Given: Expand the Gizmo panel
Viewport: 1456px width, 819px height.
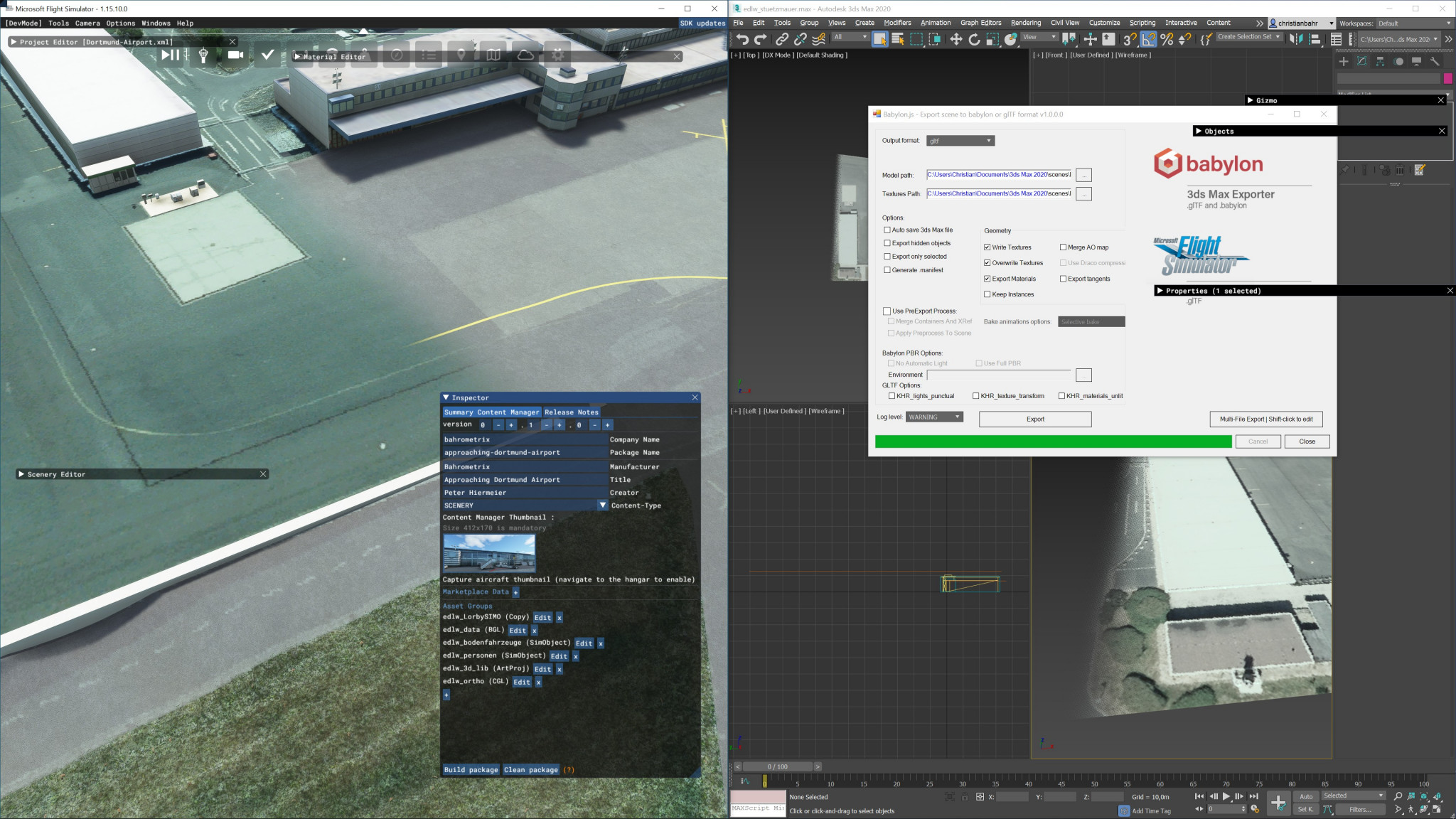Looking at the screenshot, I should coord(1251,100).
